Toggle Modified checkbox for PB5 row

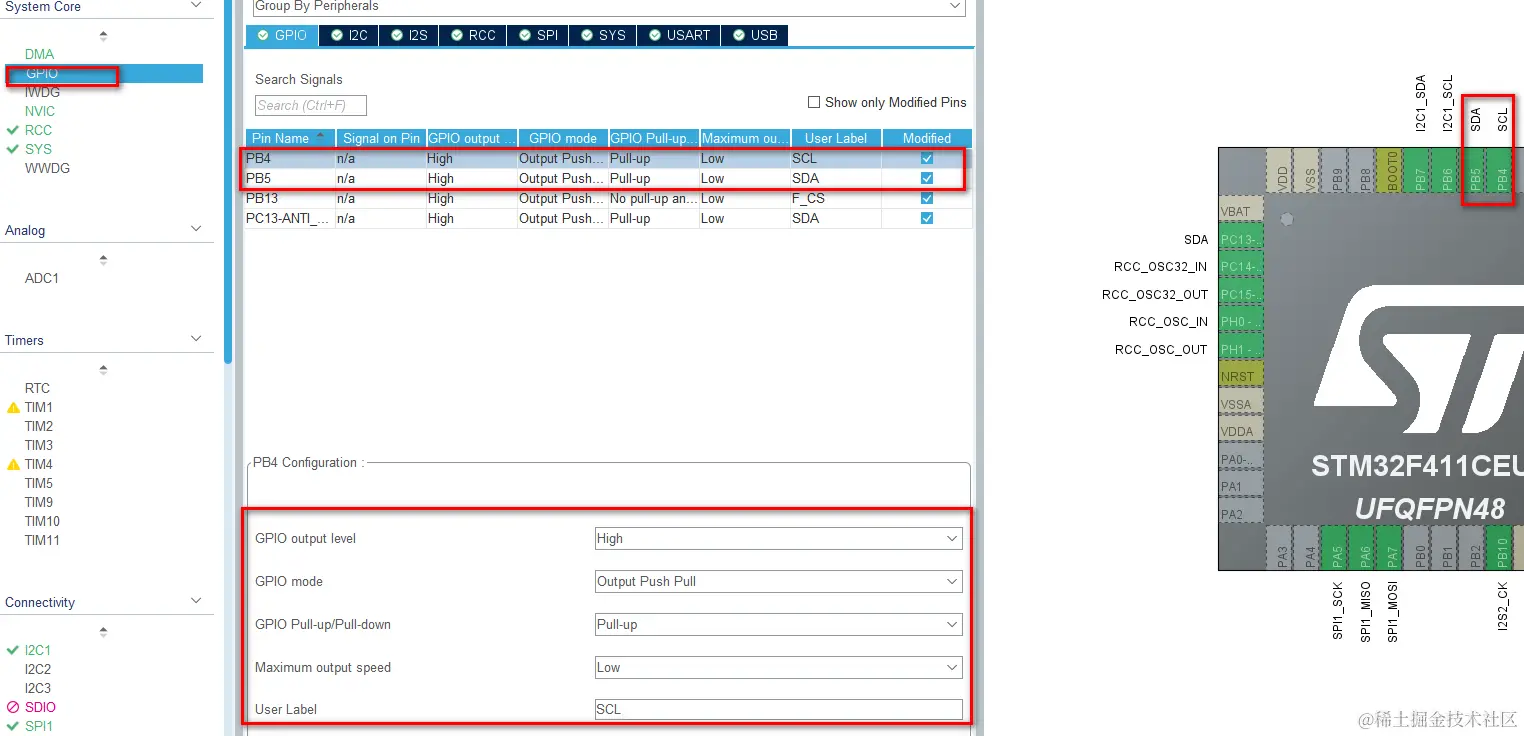(x=927, y=178)
